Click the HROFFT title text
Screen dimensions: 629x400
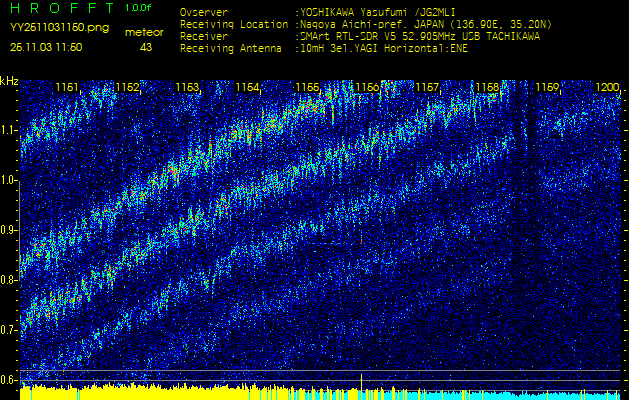pyautogui.click(x=64, y=8)
